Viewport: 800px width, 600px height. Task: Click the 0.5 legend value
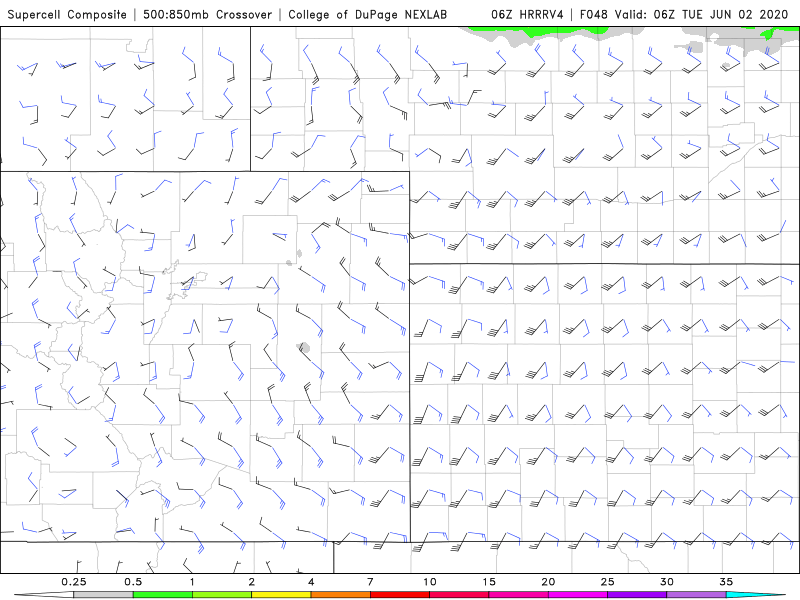pyautogui.click(x=133, y=582)
